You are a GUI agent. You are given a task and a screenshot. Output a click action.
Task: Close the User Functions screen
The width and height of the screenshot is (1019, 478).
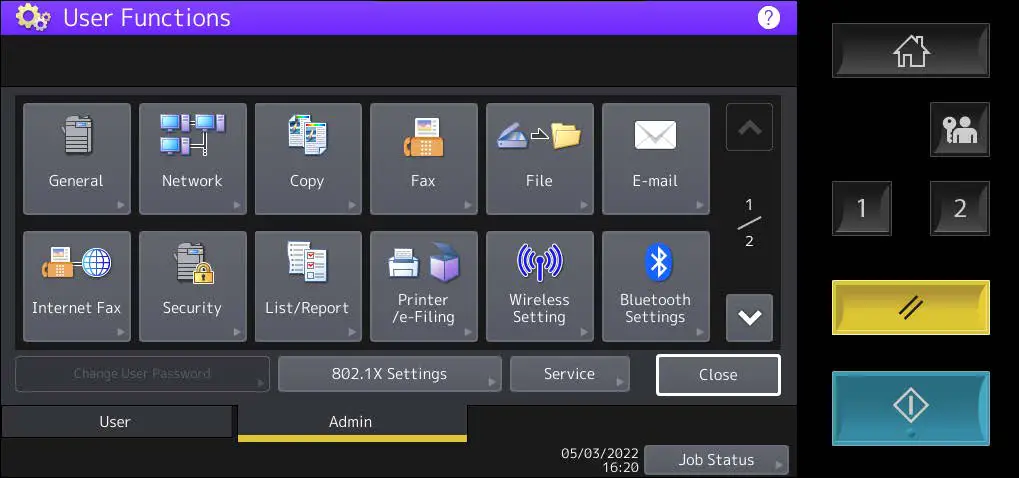(x=718, y=375)
